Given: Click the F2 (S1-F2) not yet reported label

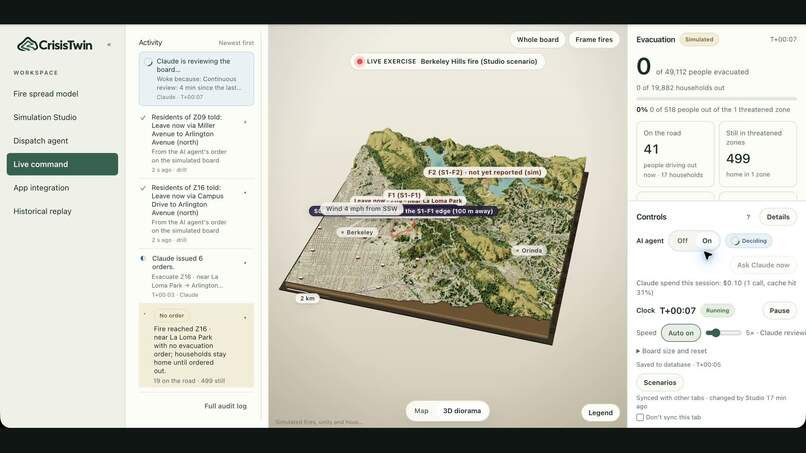Looking at the screenshot, I should tap(484, 172).
